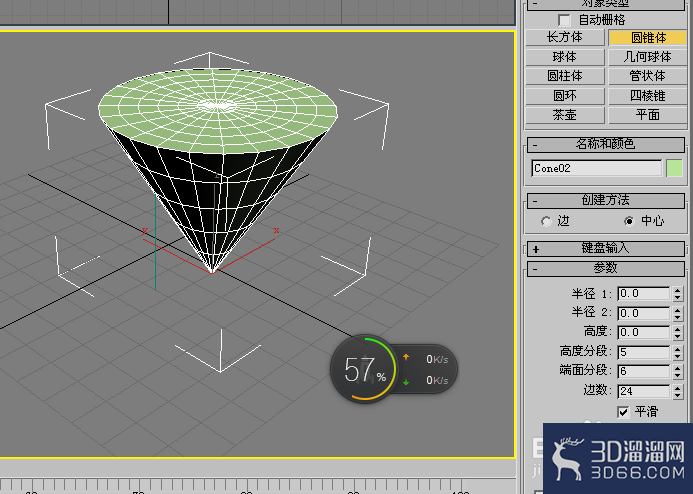This screenshot has height=494, width=693.
Task: Choose the 边 creation method radio
Action: click(546, 221)
